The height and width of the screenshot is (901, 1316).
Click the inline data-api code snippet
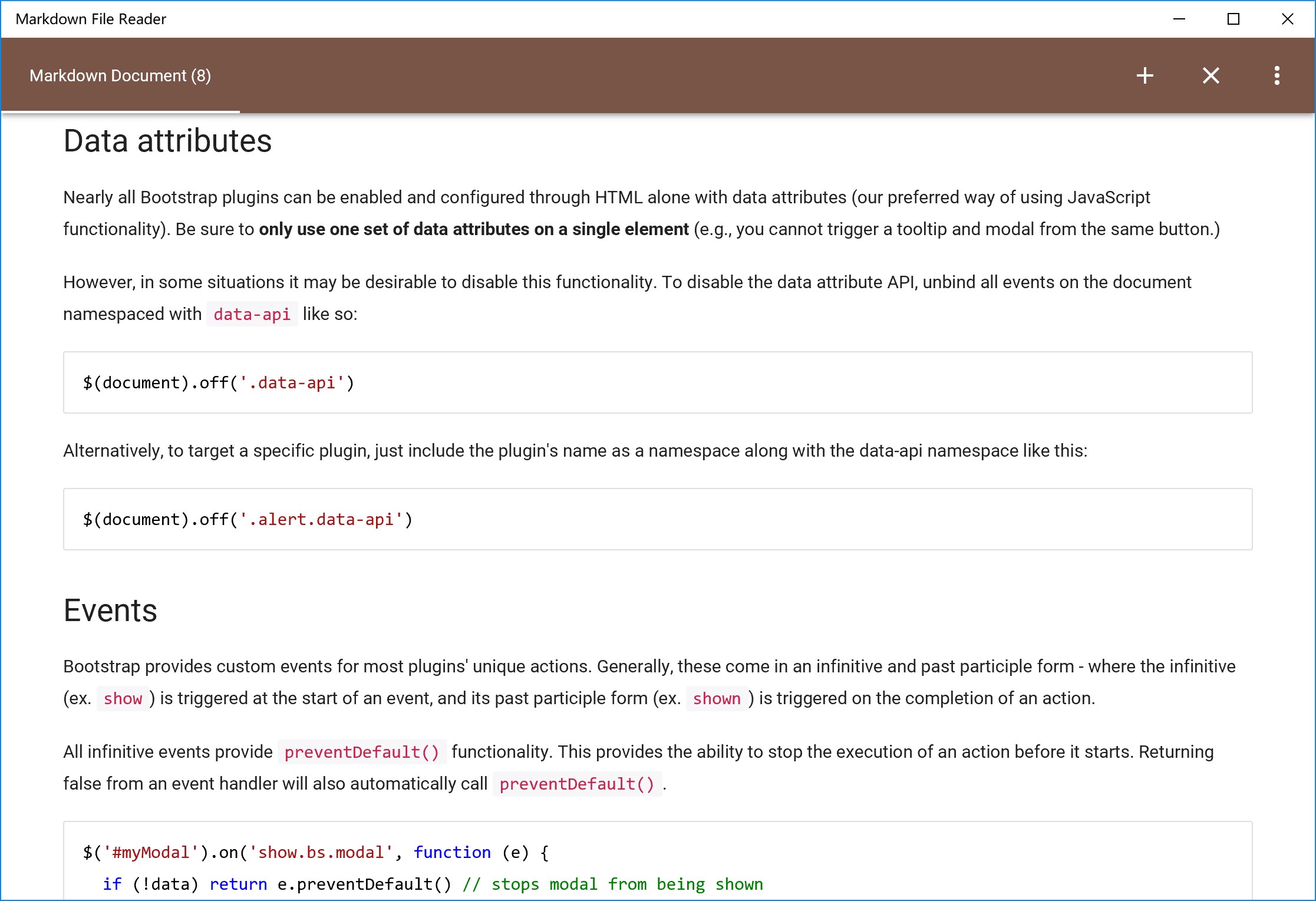252,315
